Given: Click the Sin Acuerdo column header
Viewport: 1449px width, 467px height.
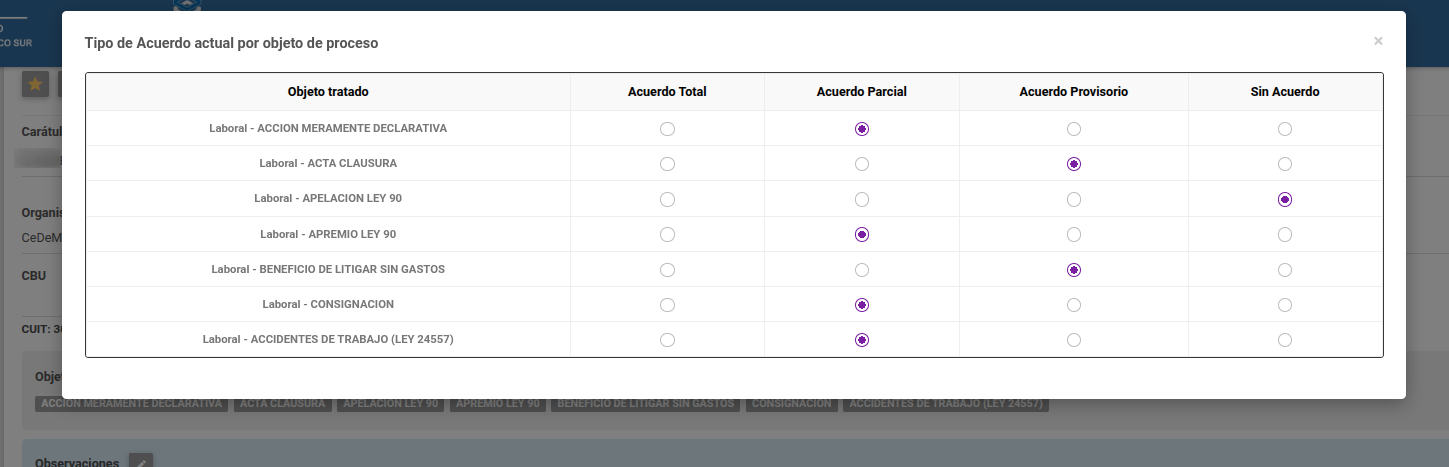Looking at the screenshot, I should (x=1285, y=92).
